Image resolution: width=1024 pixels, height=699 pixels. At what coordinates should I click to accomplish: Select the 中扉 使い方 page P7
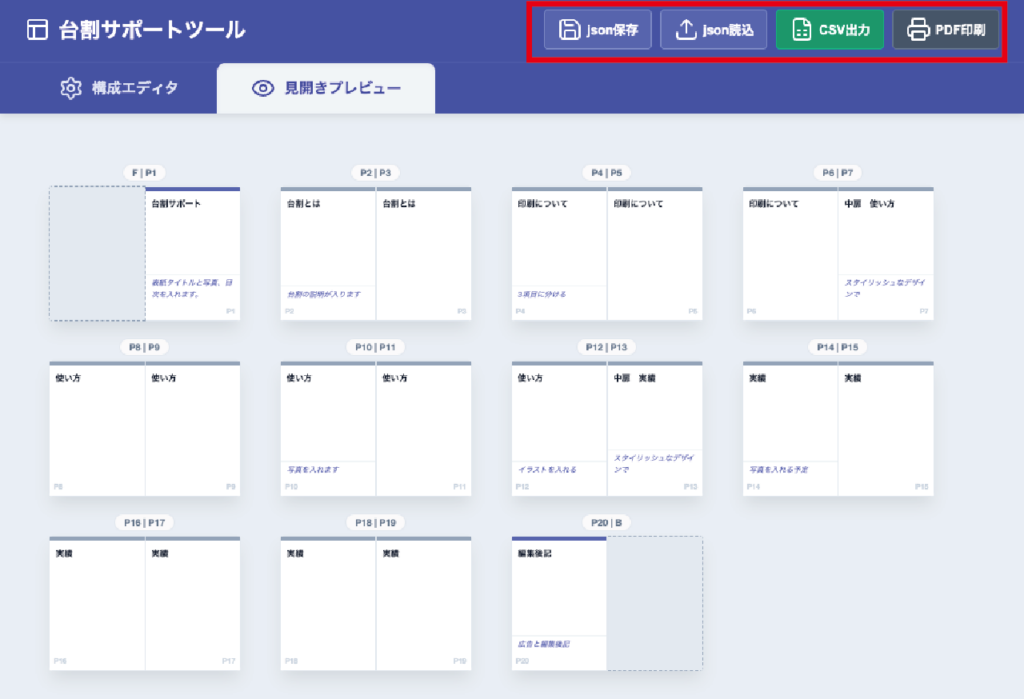pyautogui.click(x=886, y=254)
